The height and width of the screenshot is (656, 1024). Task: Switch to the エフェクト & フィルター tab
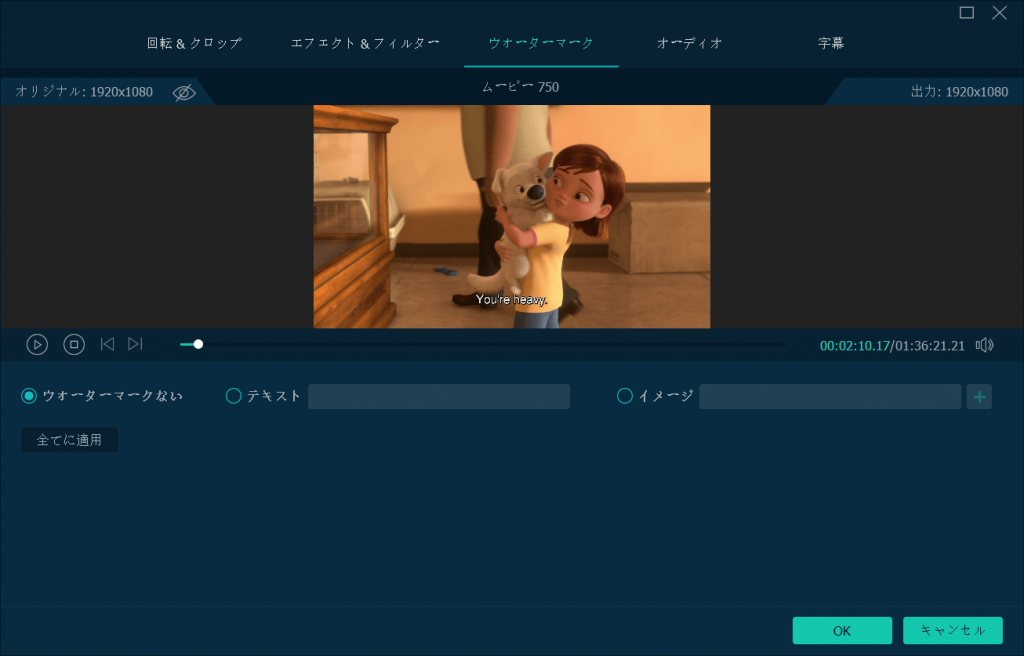[364, 43]
